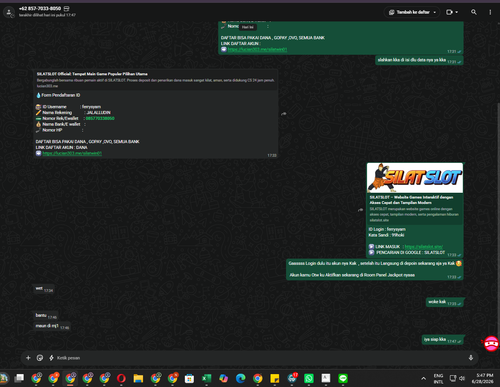Select the outgoing 'woke kak' message

point(444,302)
